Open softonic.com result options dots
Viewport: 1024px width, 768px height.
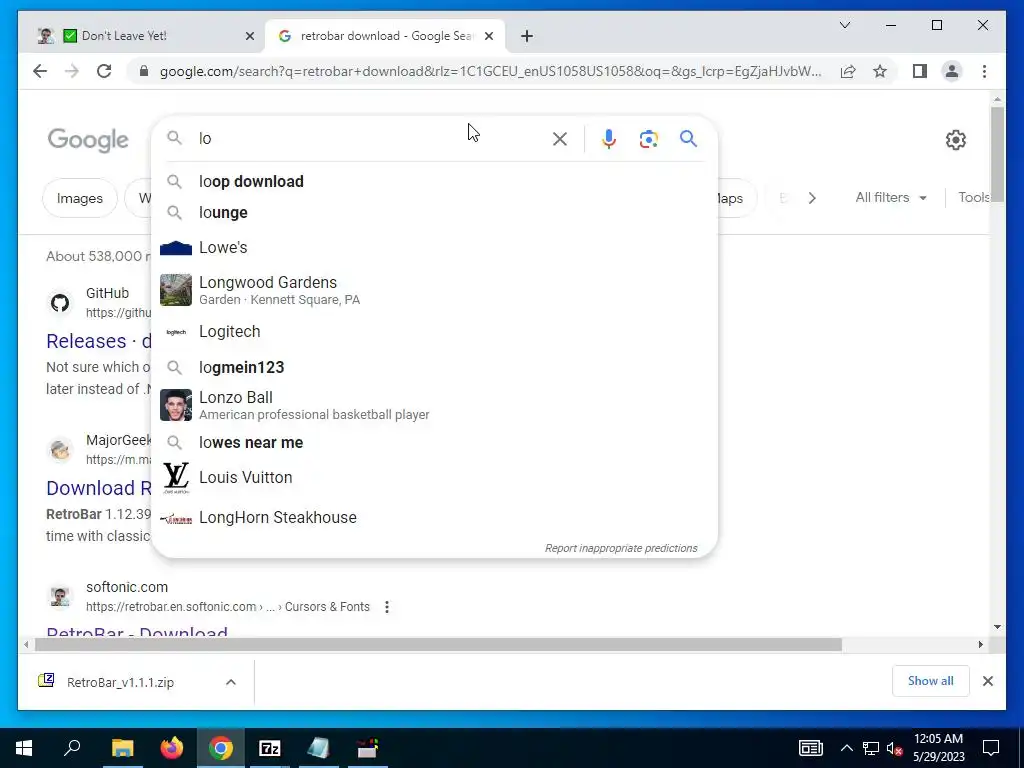point(387,607)
